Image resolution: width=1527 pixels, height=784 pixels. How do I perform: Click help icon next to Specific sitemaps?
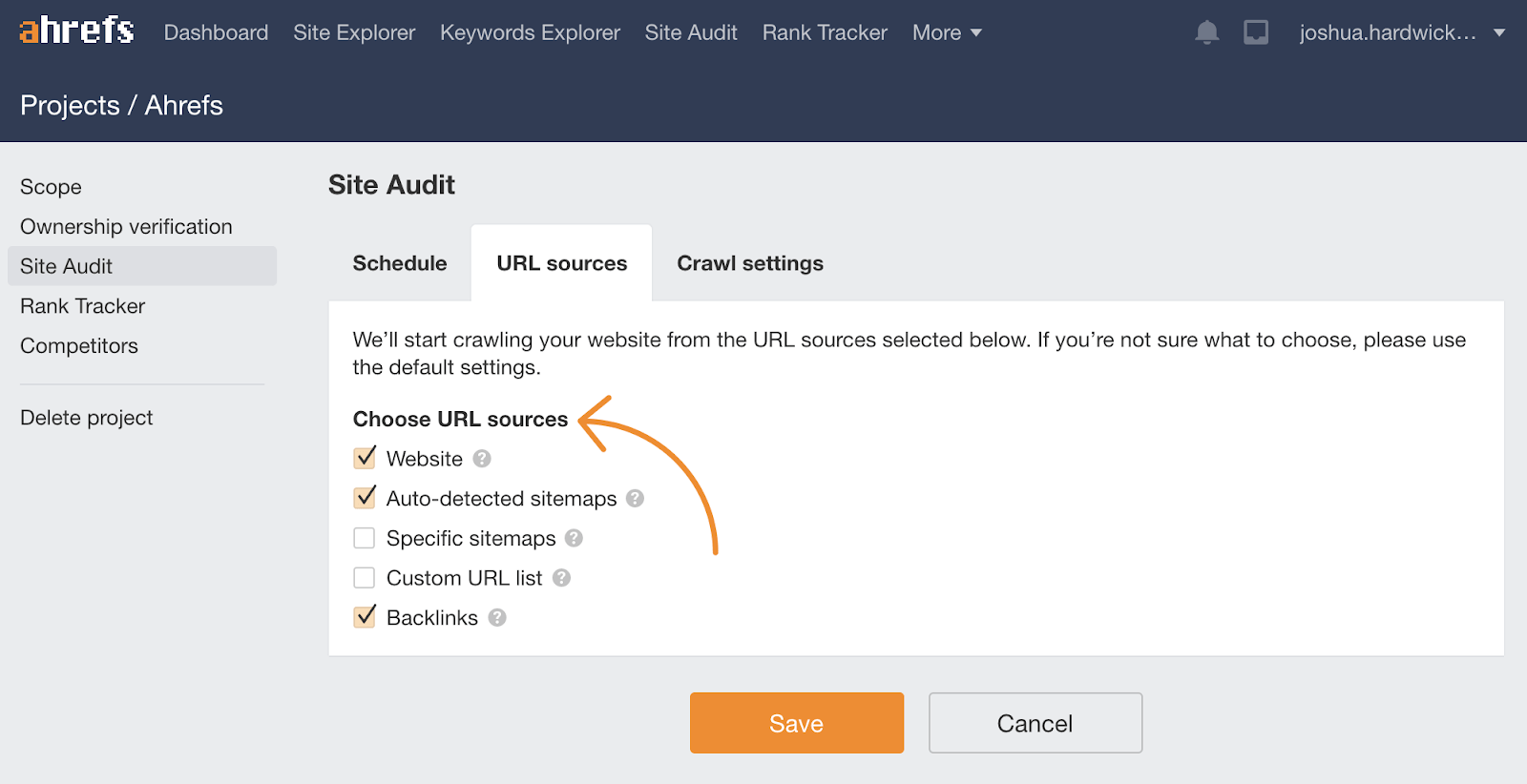(574, 538)
